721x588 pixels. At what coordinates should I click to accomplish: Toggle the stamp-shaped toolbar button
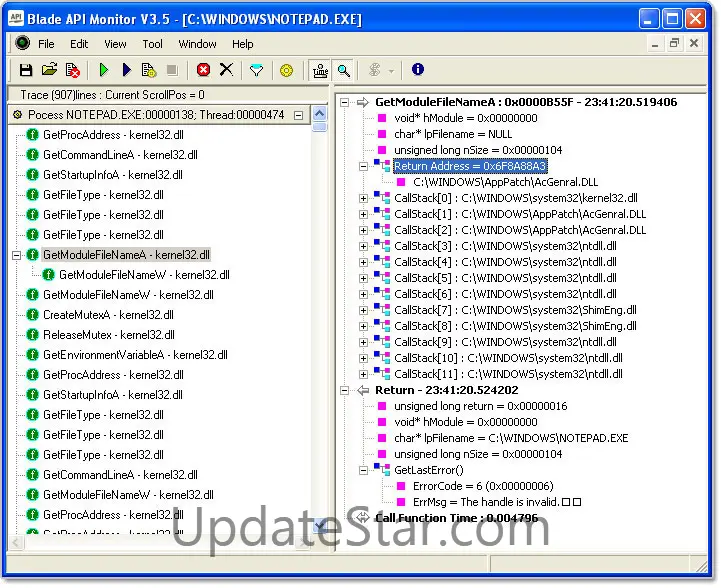pos(320,70)
